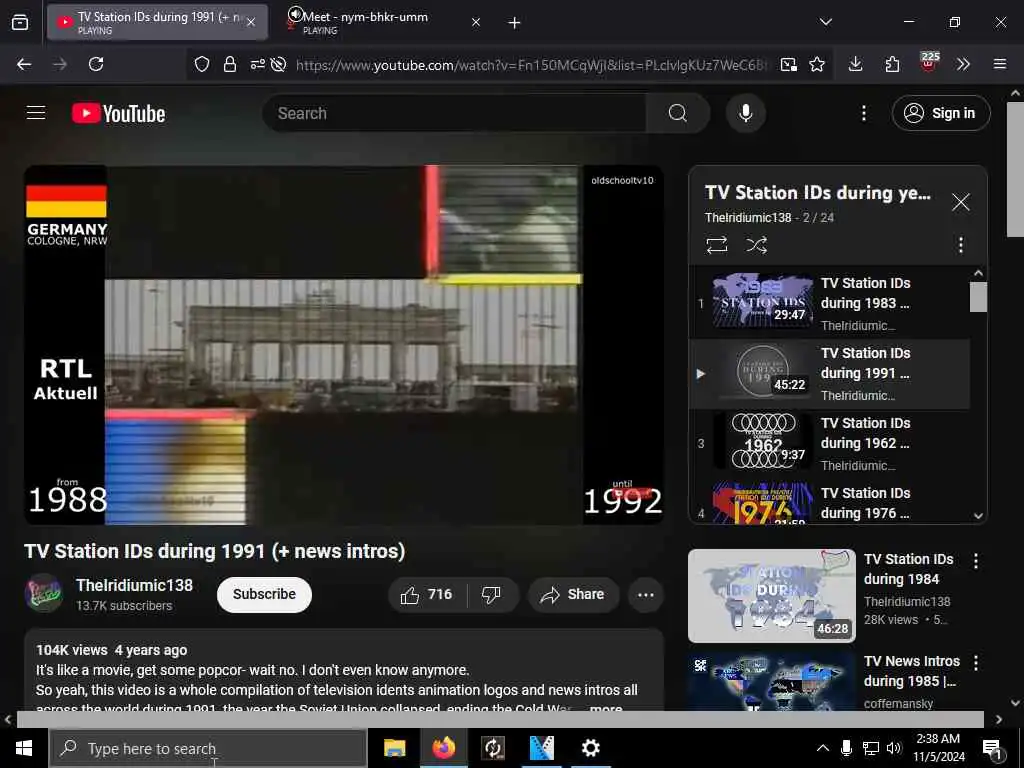Open options for TV News Intros 1985
The image size is (1024, 768).
tap(976, 664)
